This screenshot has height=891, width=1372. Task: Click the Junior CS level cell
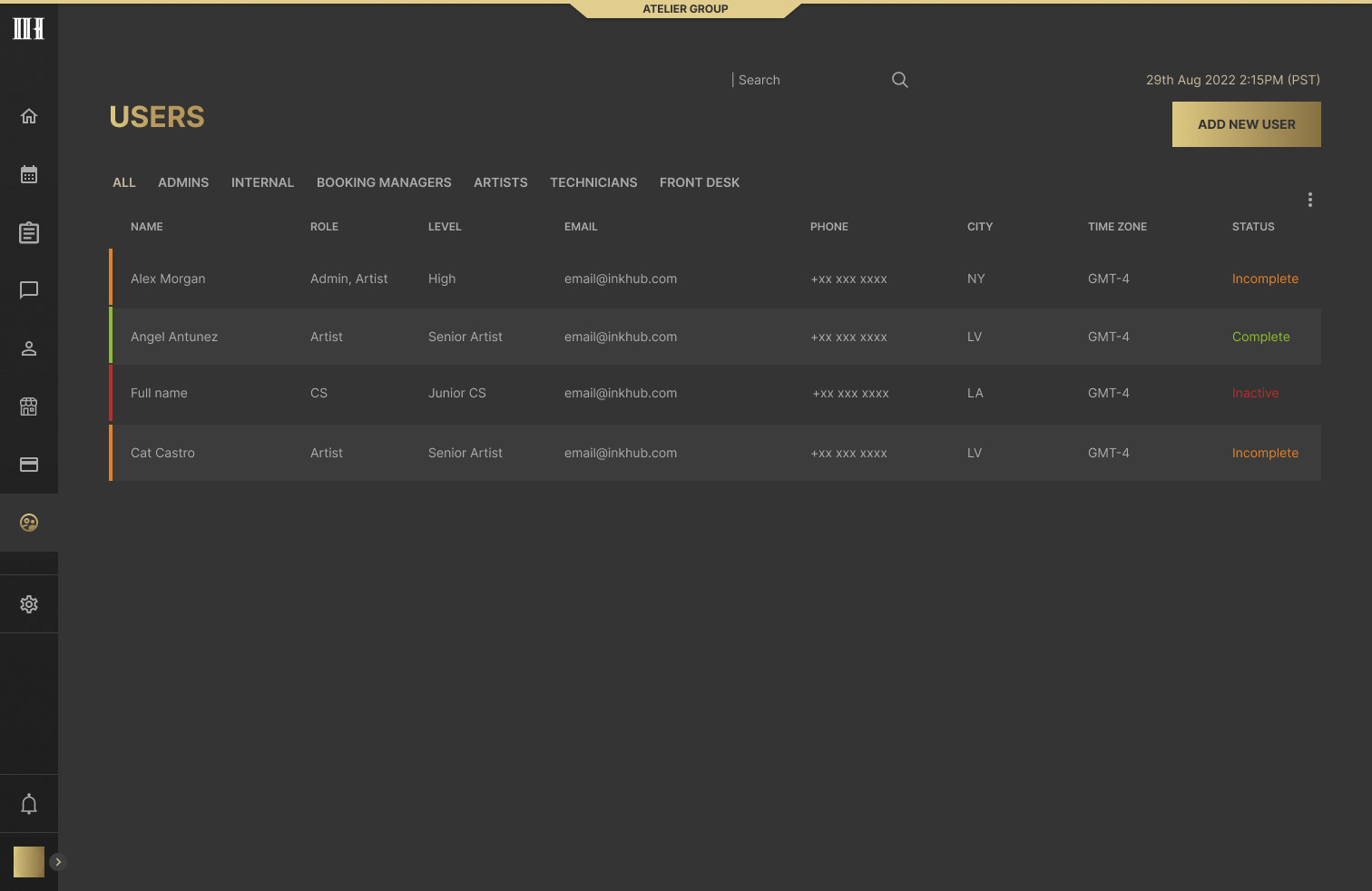pyautogui.click(x=457, y=393)
